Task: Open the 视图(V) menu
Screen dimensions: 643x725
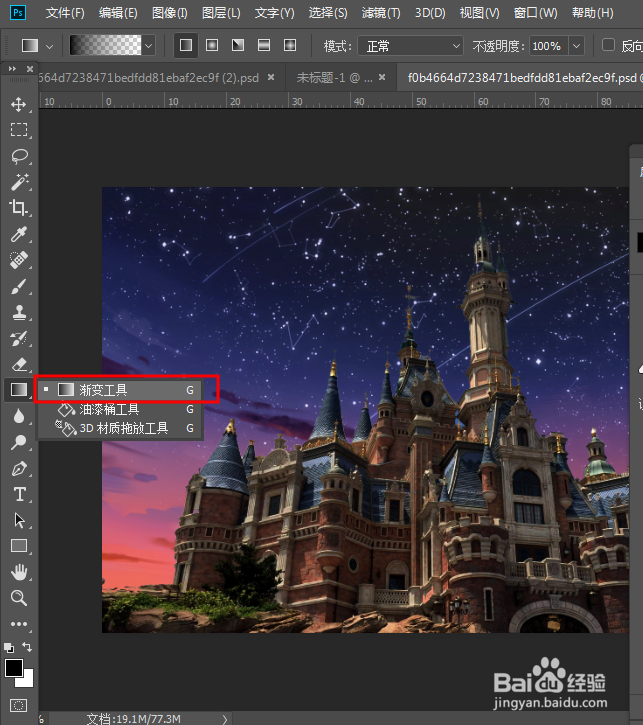Action: [479, 13]
